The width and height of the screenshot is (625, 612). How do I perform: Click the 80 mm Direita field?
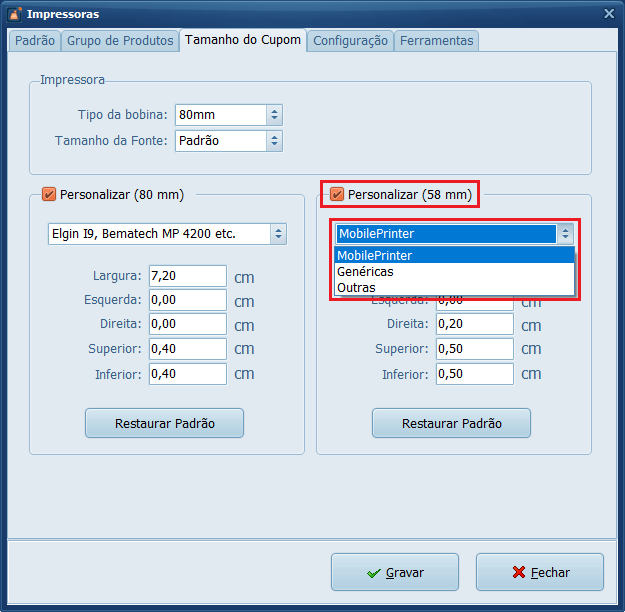188,324
